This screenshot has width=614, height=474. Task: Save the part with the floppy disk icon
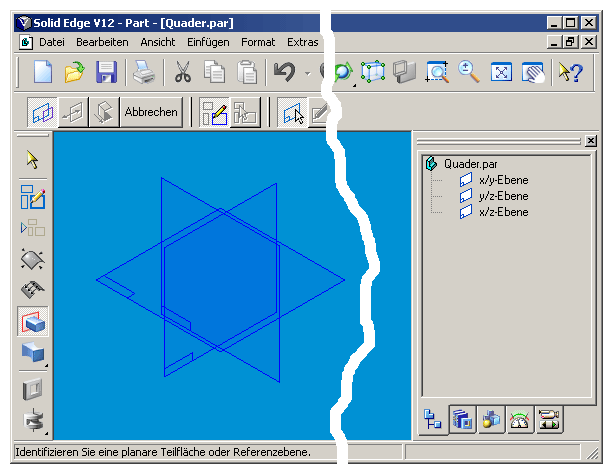tap(106, 72)
